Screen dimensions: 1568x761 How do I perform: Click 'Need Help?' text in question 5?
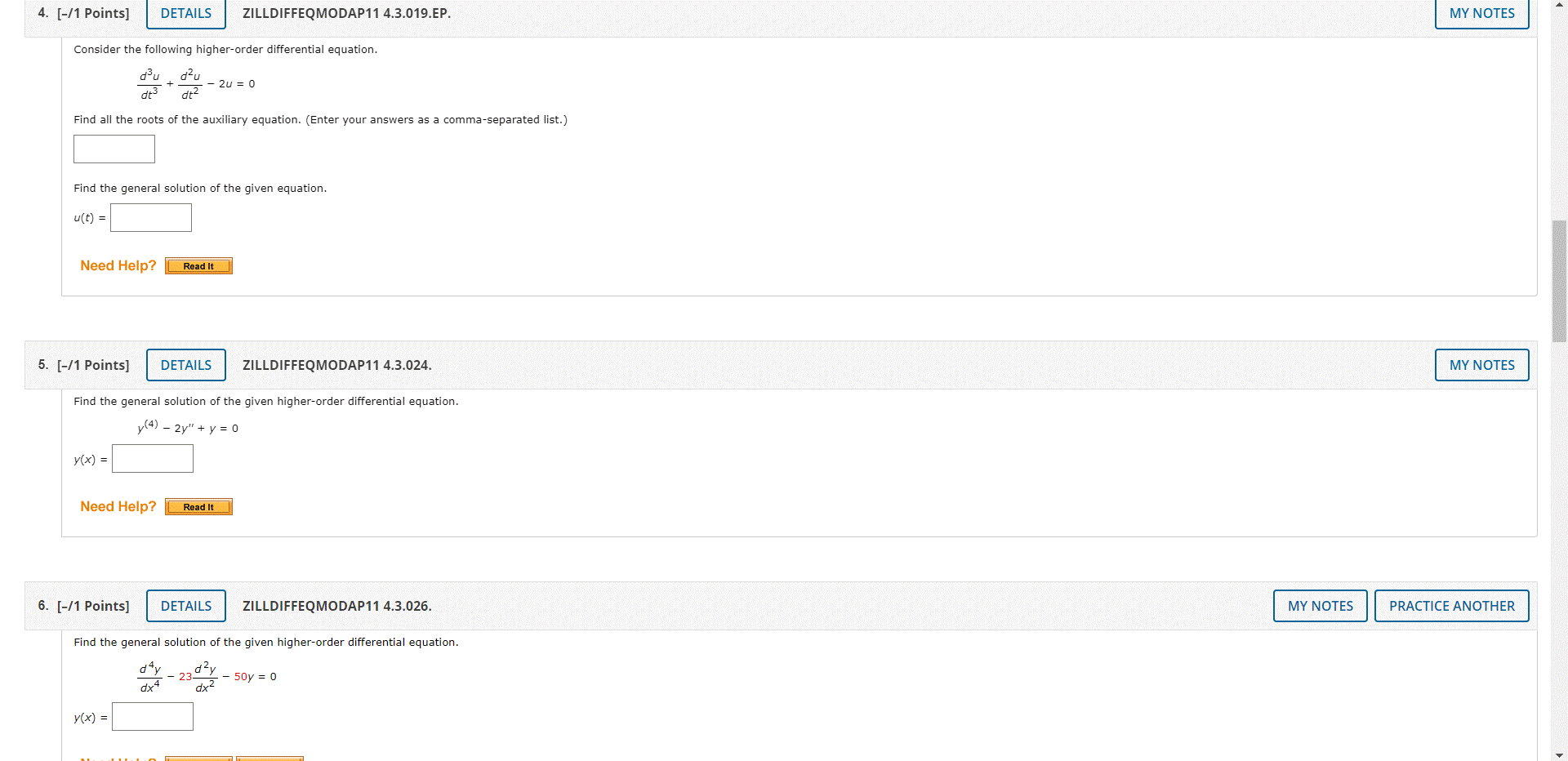click(118, 506)
